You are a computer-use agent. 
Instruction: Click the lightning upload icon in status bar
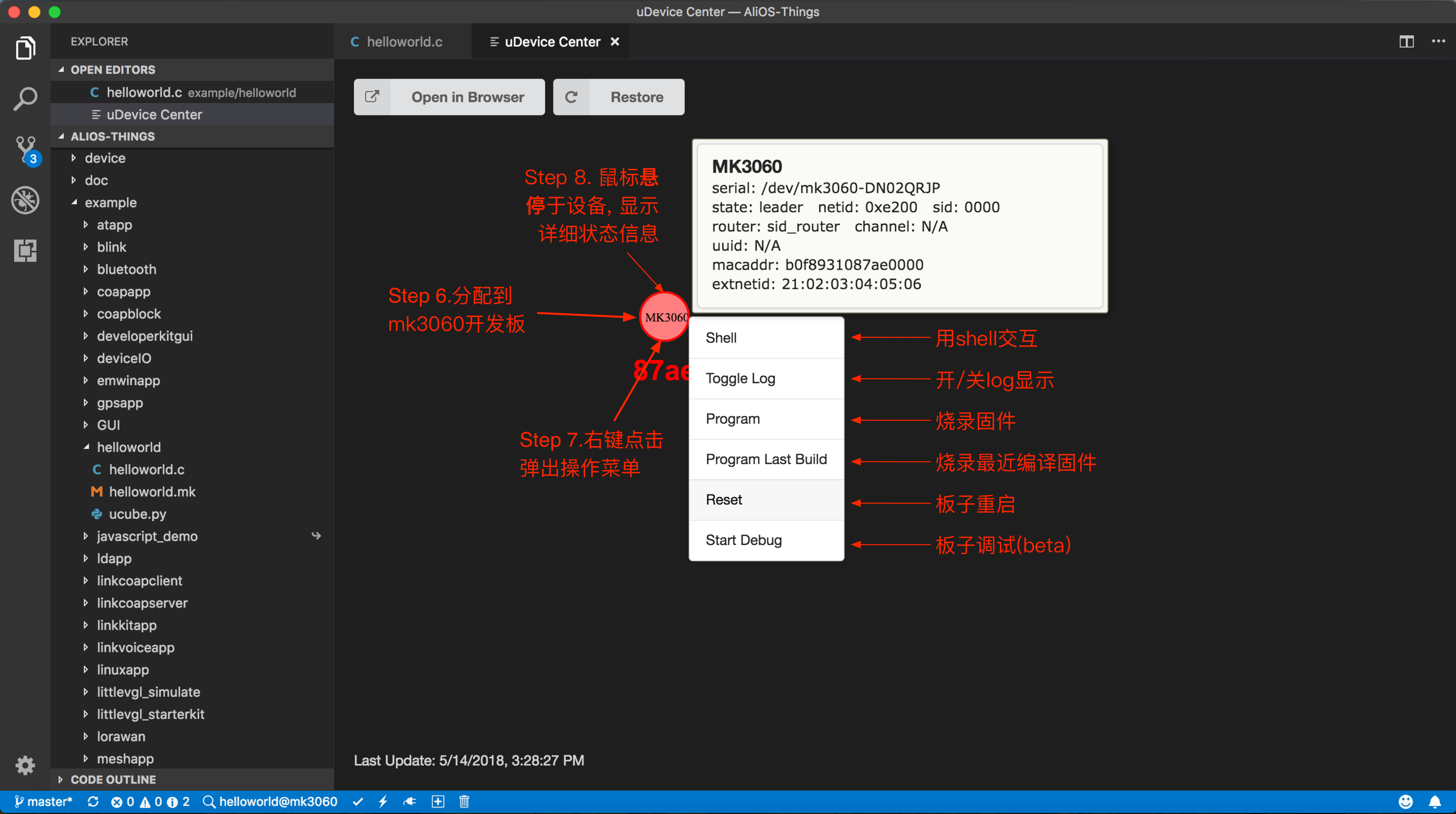pos(383,802)
